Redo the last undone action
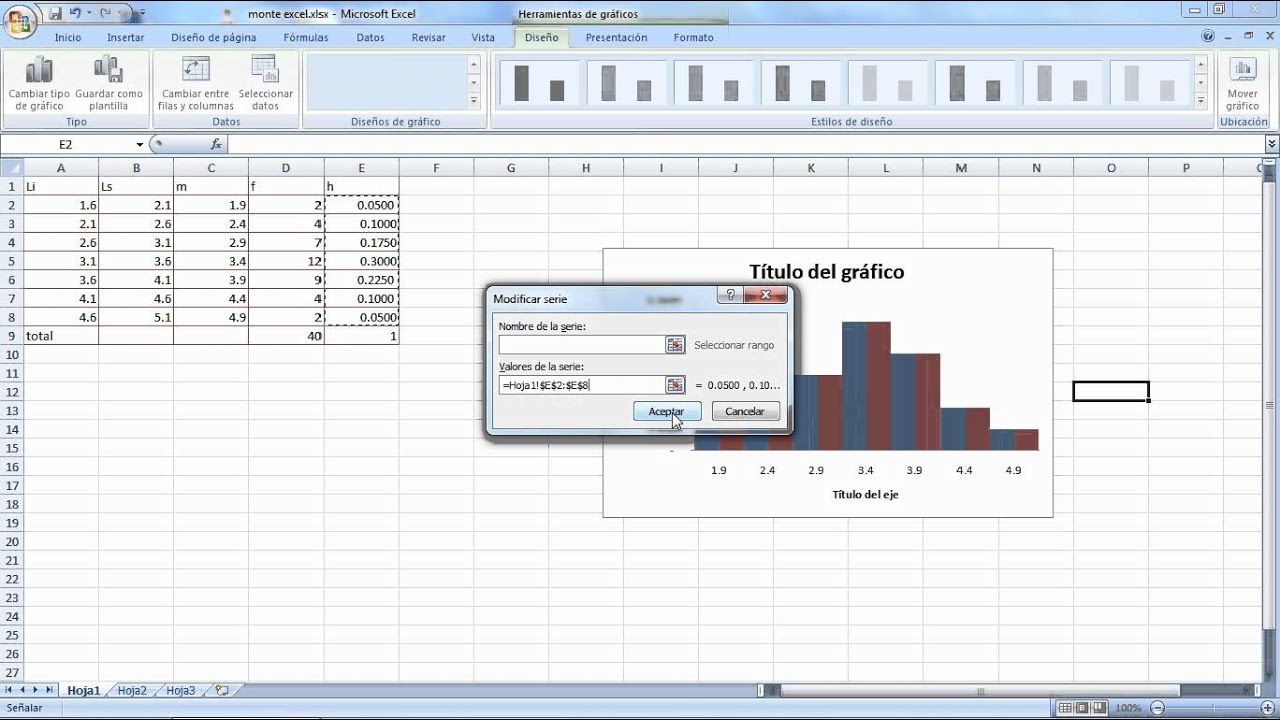Image resolution: width=1280 pixels, height=720 pixels. 106,14
